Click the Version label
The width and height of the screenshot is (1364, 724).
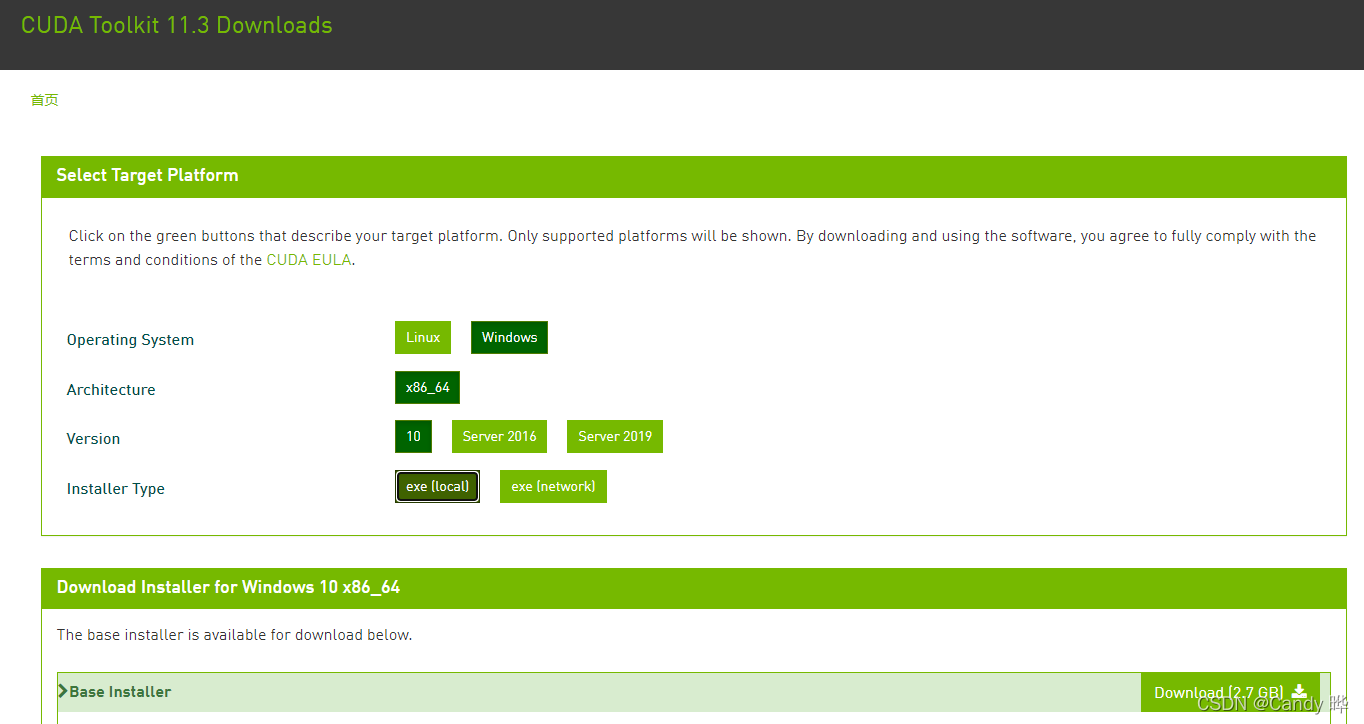click(x=93, y=439)
